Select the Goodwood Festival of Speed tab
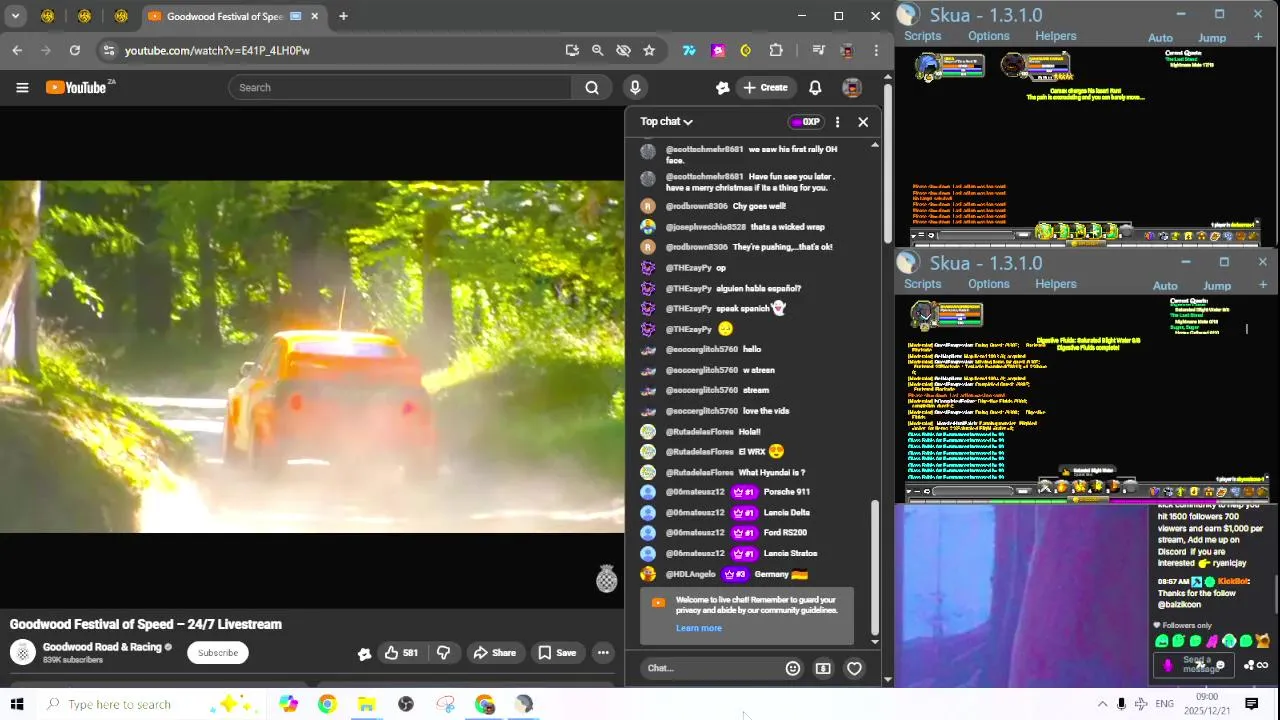The image size is (1280, 720). coord(235,16)
